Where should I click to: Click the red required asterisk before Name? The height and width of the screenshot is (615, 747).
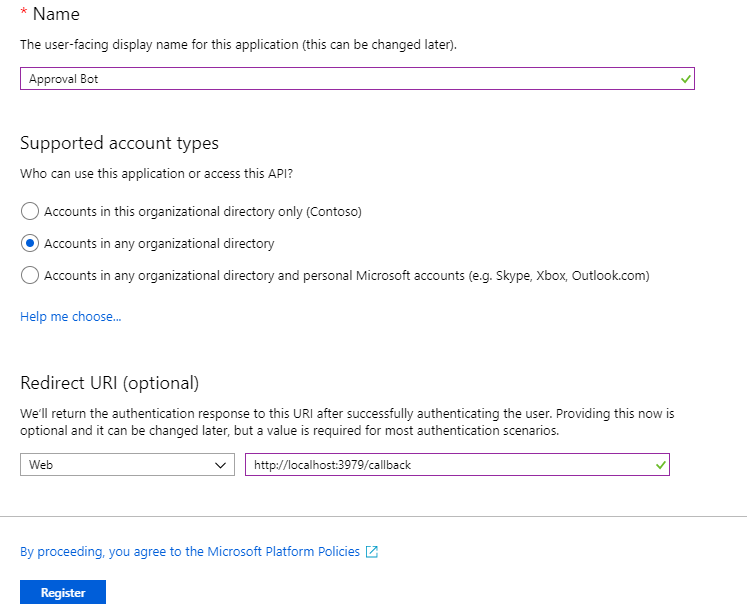click(x=24, y=14)
